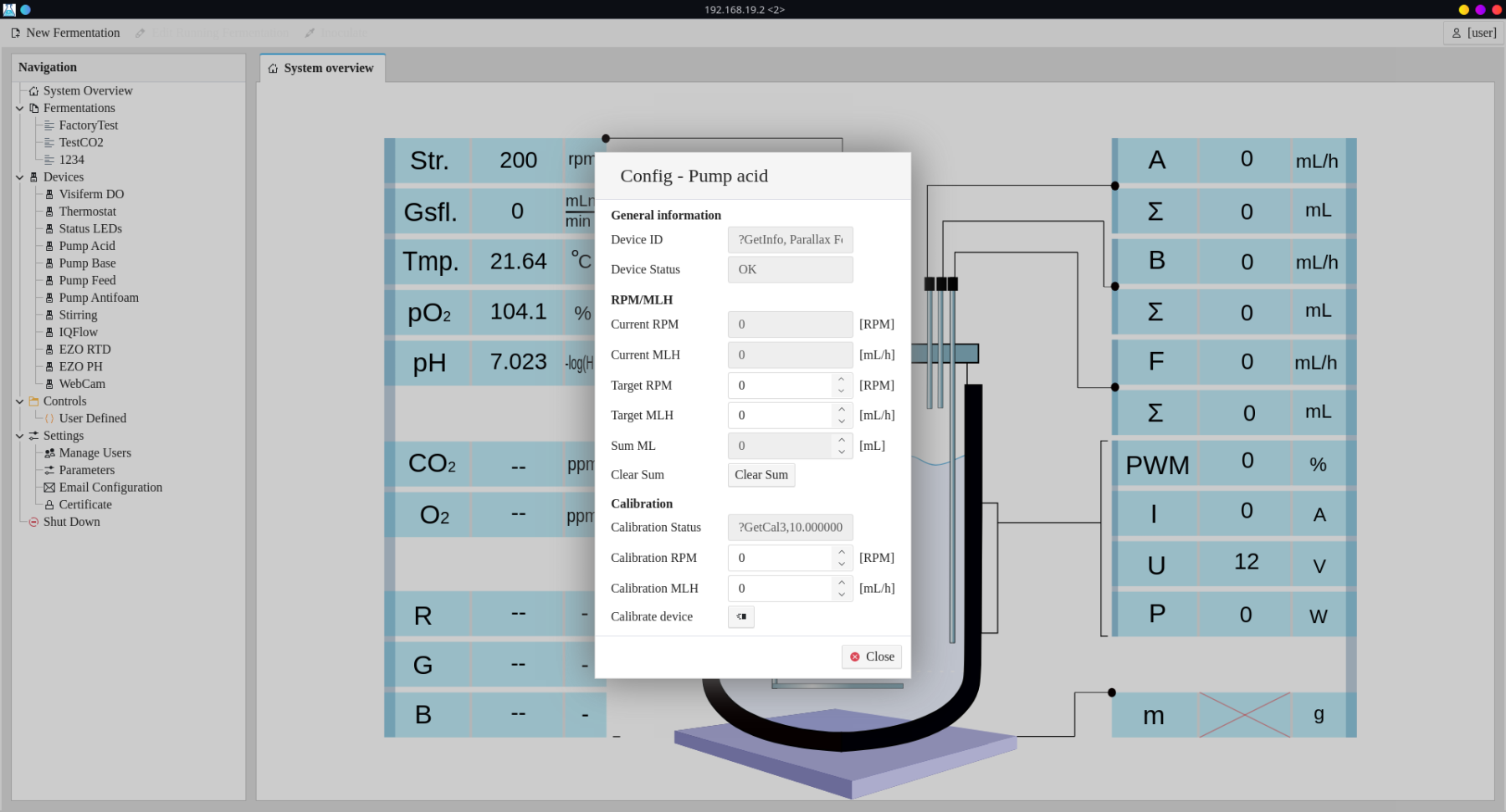Select WebCam device in the tree

tap(81, 384)
